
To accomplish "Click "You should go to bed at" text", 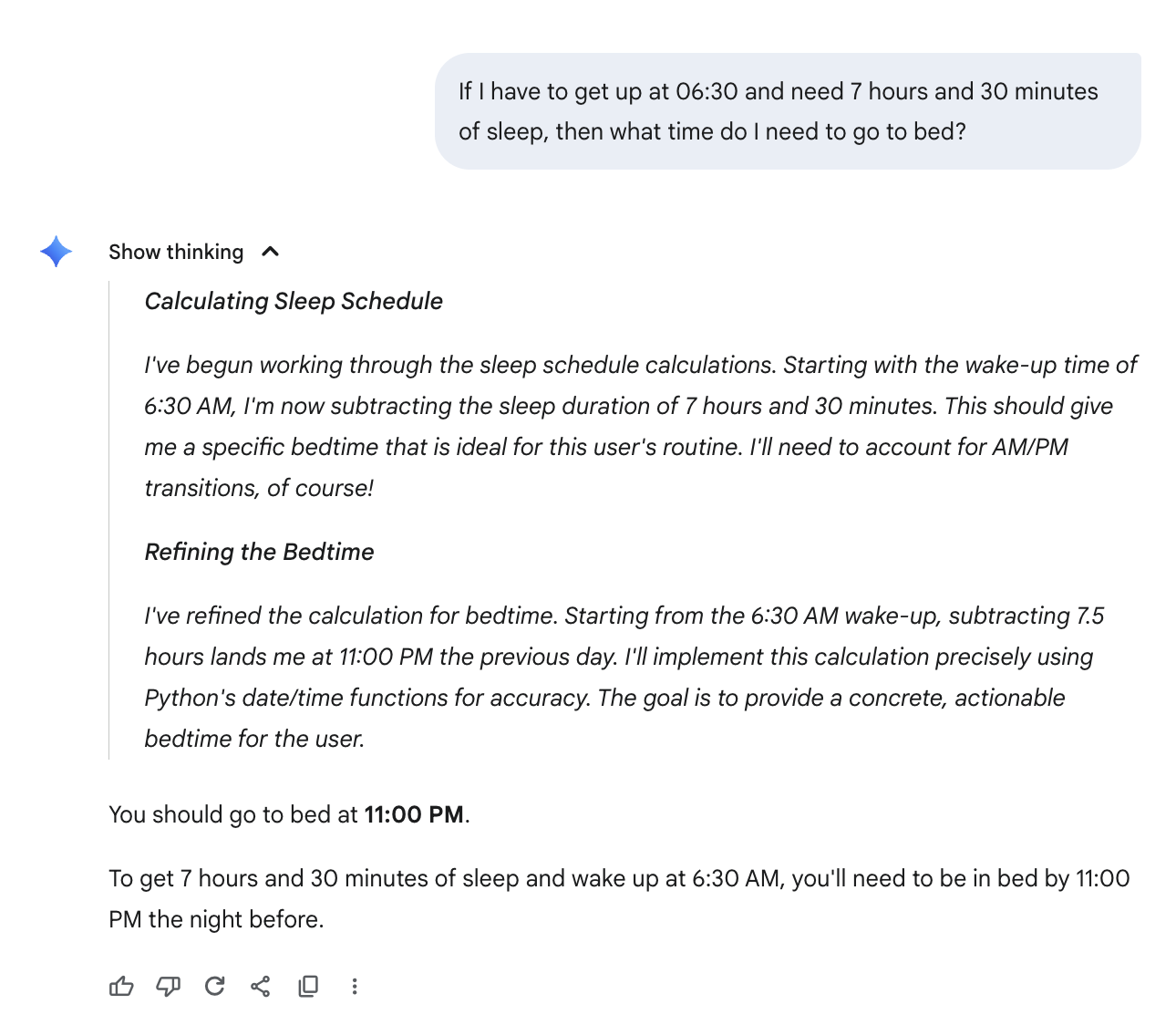I will pos(232,814).
